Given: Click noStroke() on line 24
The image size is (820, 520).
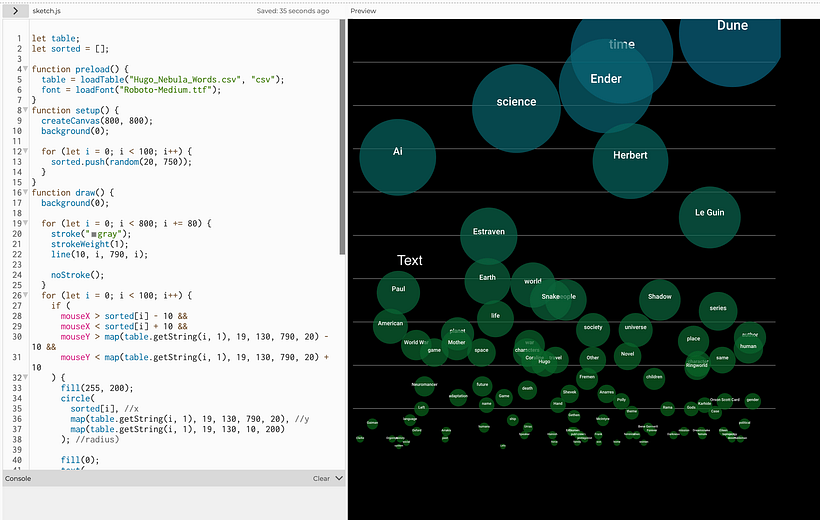Looking at the screenshot, I should pos(77,275).
